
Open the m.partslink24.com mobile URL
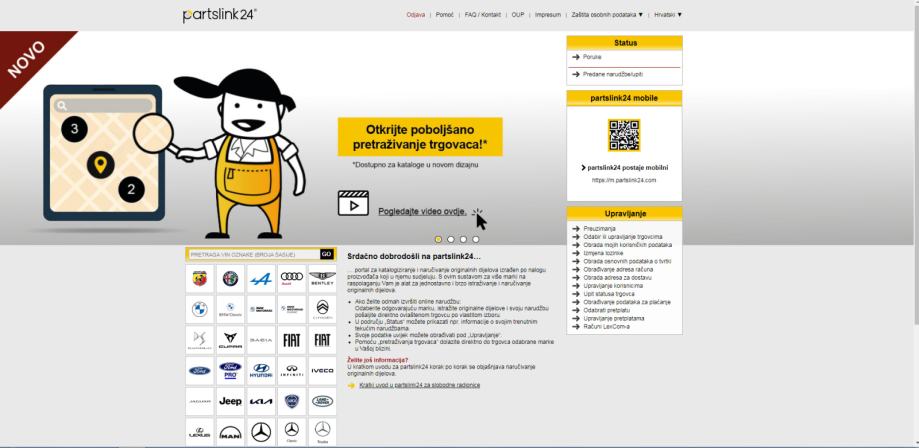coord(624,180)
